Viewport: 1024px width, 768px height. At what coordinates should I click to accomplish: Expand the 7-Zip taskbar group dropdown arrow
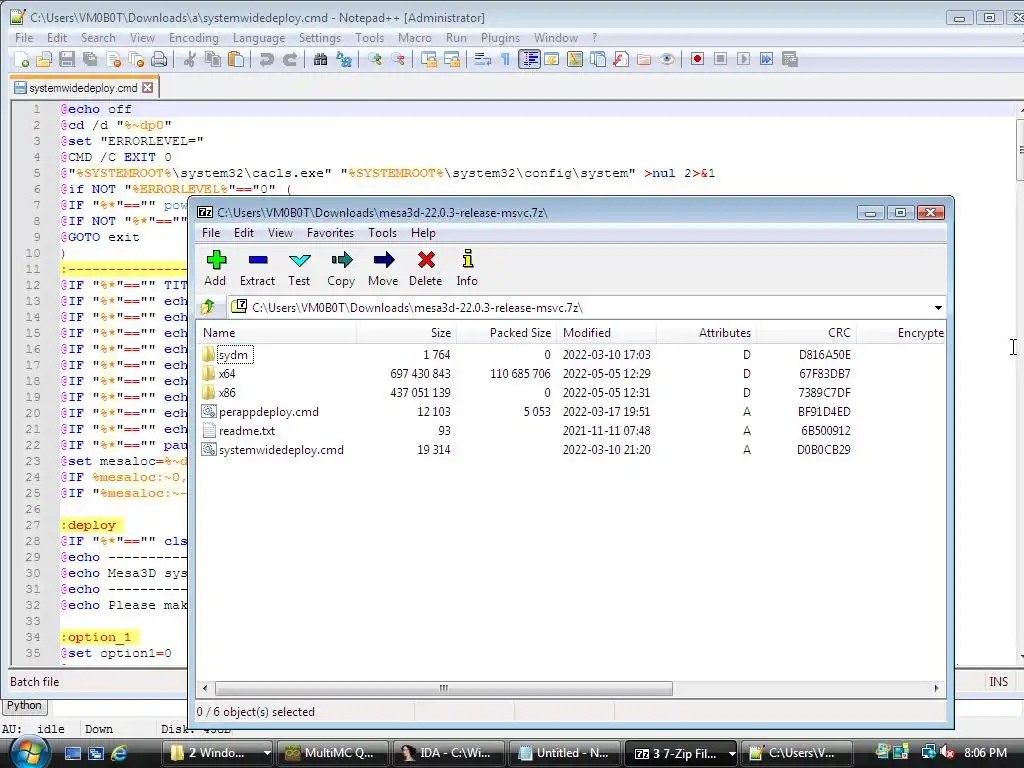click(x=731, y=754)
